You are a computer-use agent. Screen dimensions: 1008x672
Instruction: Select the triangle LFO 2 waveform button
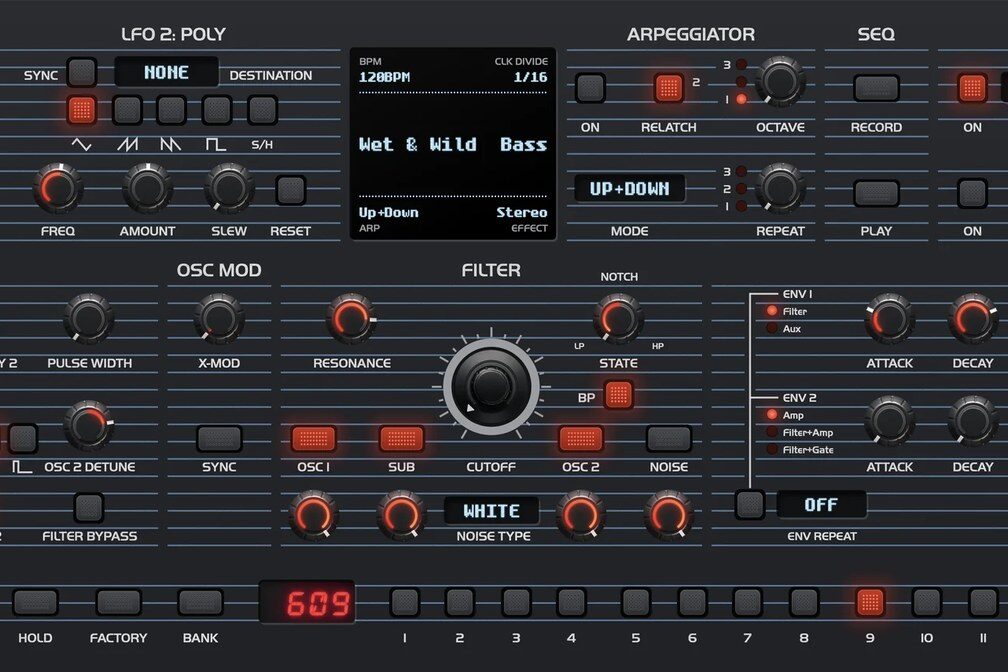[82, 110]
